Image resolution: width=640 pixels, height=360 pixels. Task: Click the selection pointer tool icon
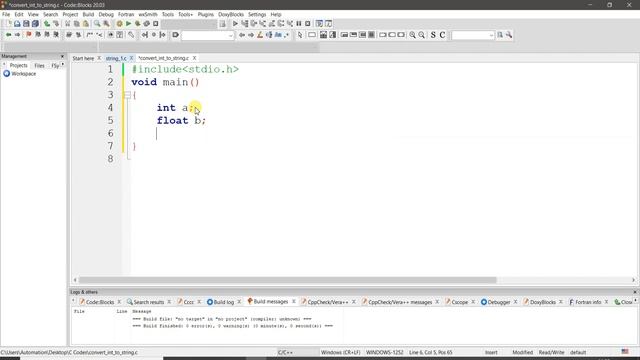[300, 35]
